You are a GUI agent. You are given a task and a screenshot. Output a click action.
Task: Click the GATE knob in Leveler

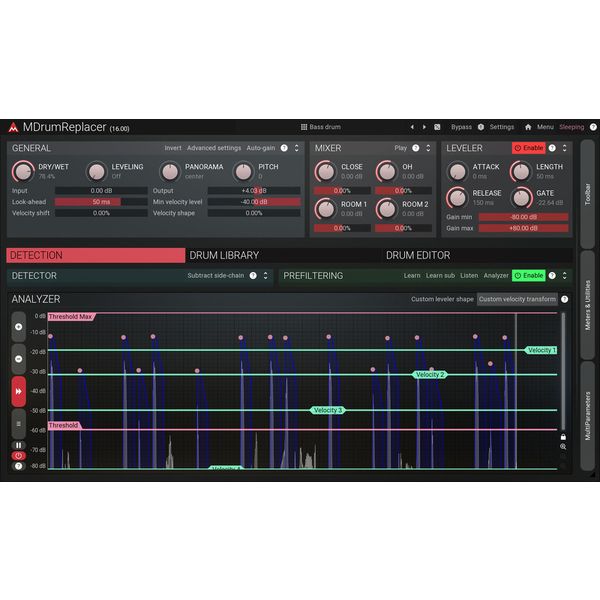[521, 197]
